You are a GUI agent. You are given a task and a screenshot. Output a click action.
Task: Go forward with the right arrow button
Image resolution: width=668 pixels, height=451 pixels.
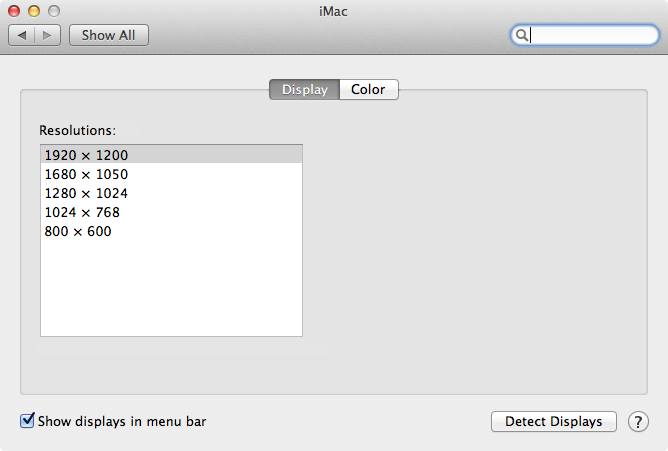point(47,35)
